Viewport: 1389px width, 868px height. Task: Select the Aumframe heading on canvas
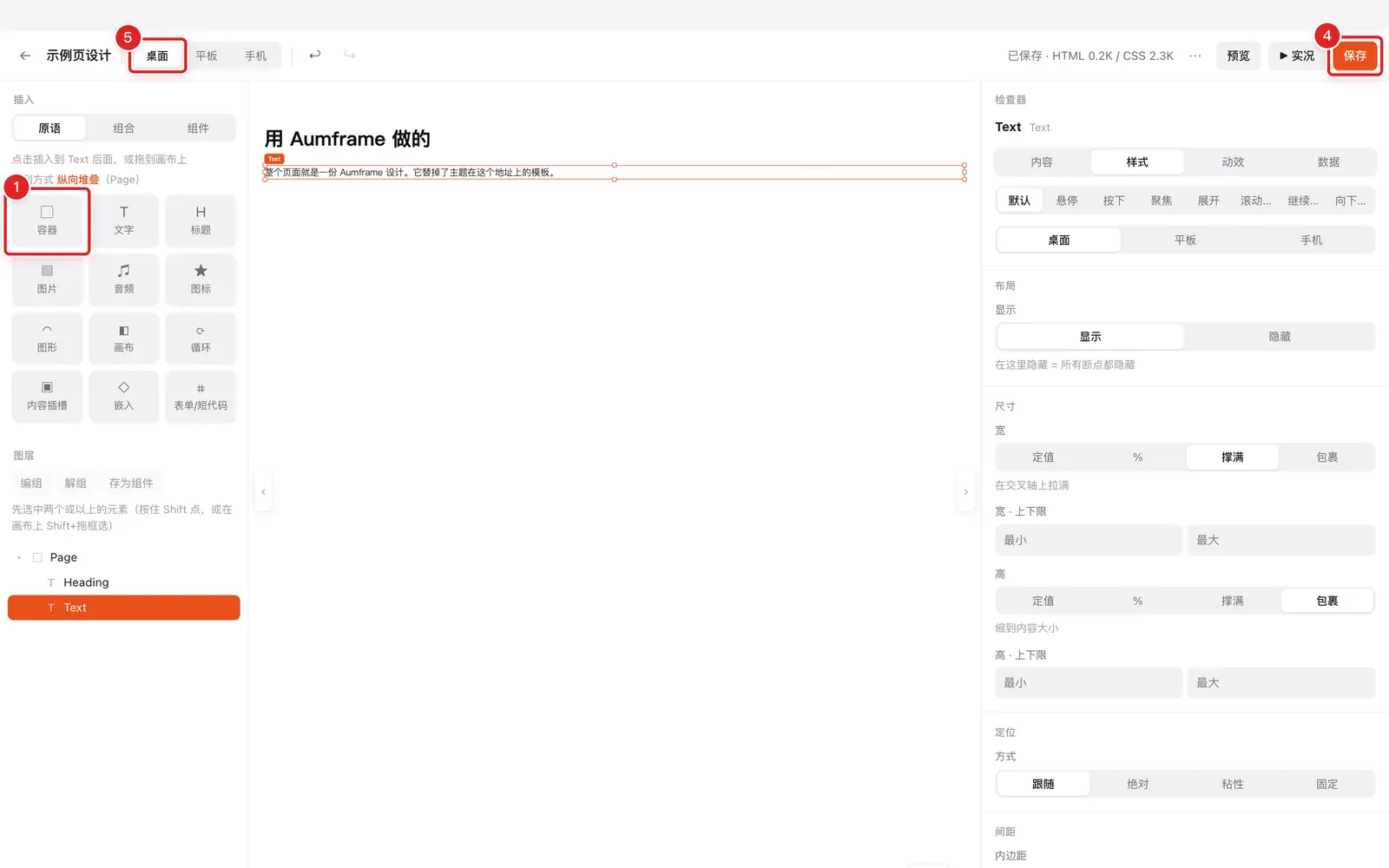[x=347, y=139]
